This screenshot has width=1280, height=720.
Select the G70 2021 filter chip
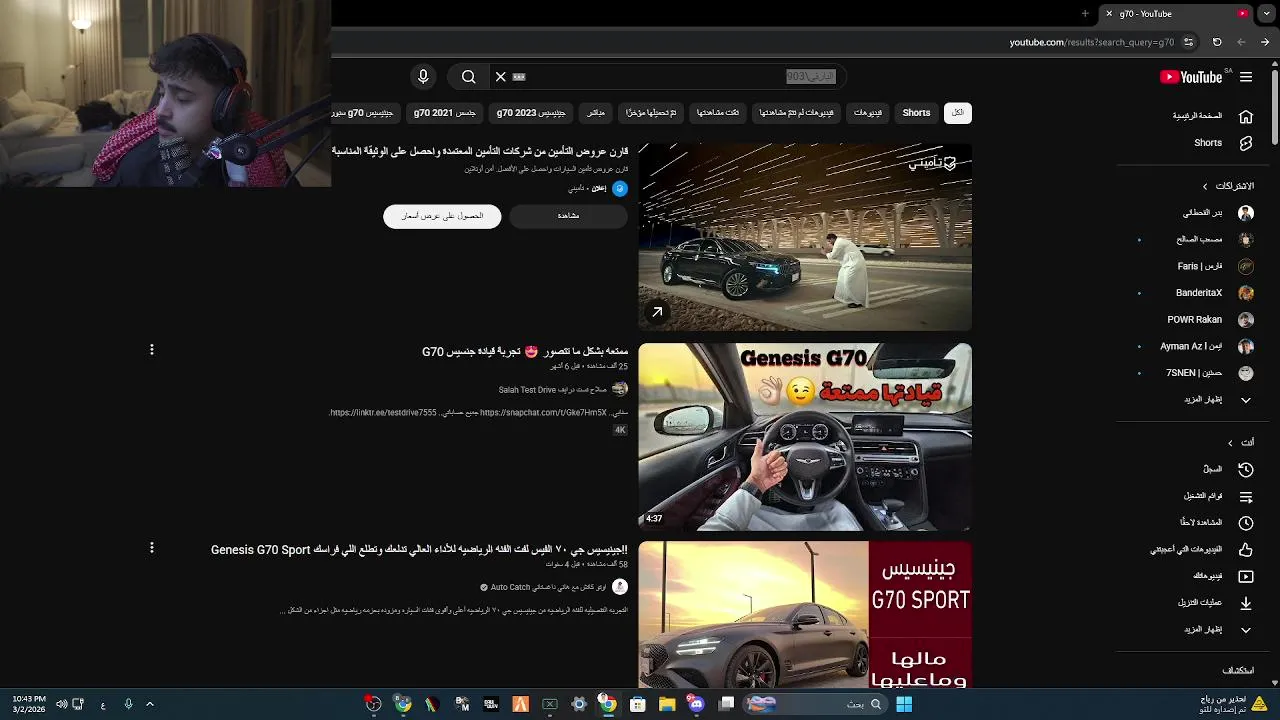(445, 113)
